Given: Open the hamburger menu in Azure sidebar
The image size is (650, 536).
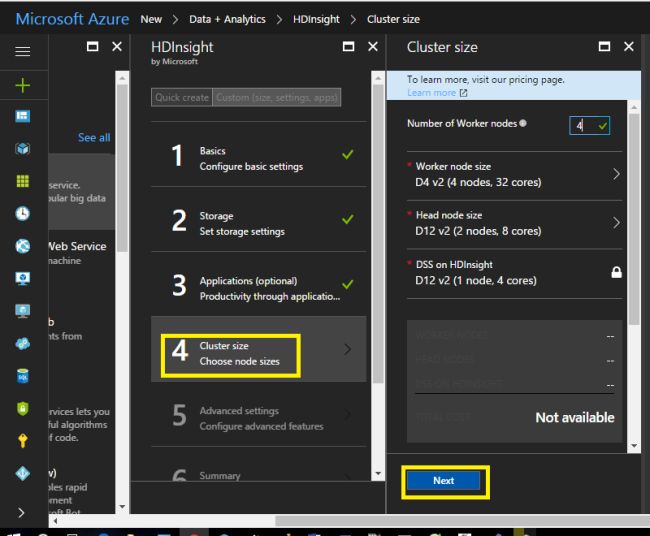Looking at the screenshot, I should [22, 51].
